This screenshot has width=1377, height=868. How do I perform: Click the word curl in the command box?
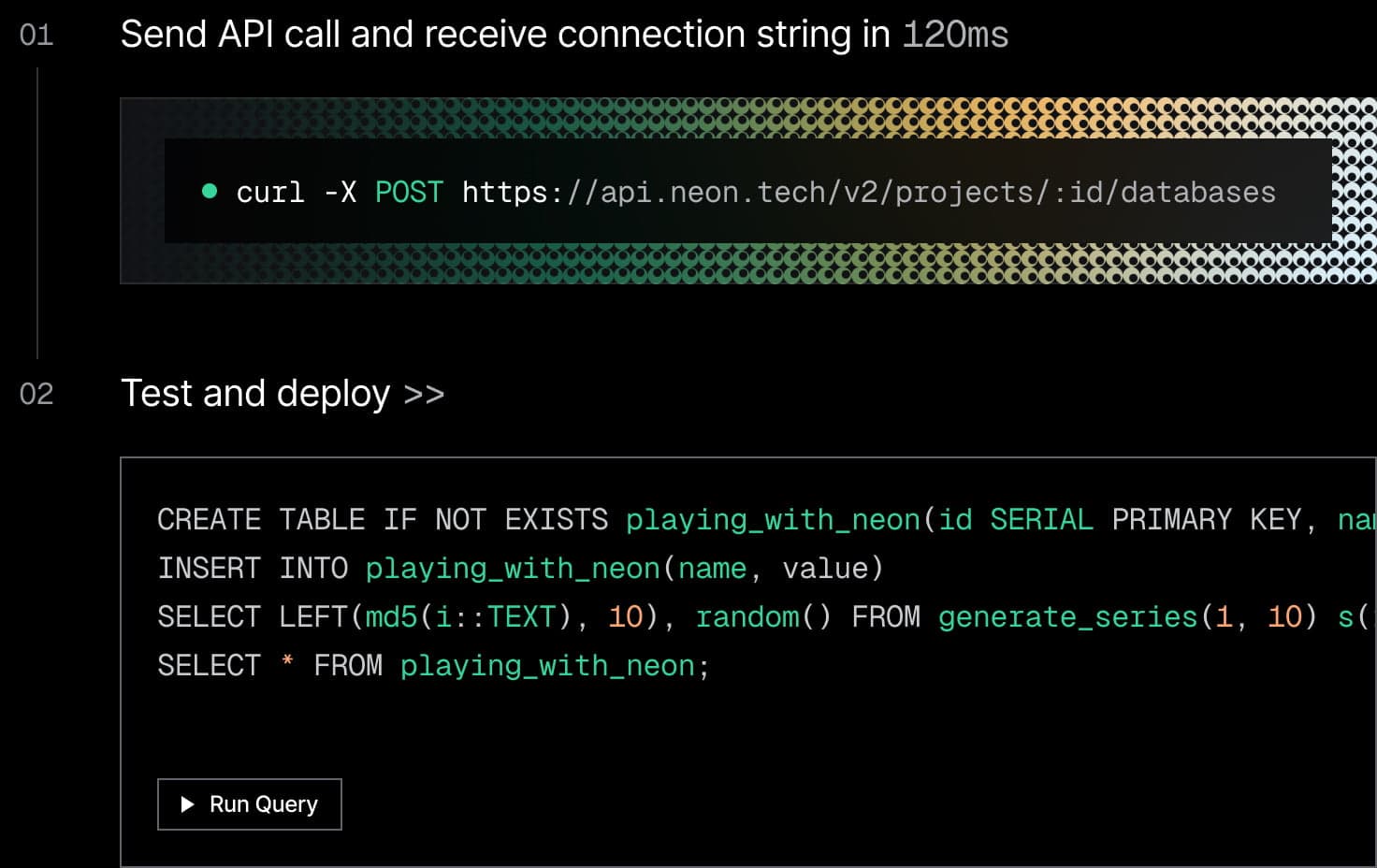coord(270,193)
